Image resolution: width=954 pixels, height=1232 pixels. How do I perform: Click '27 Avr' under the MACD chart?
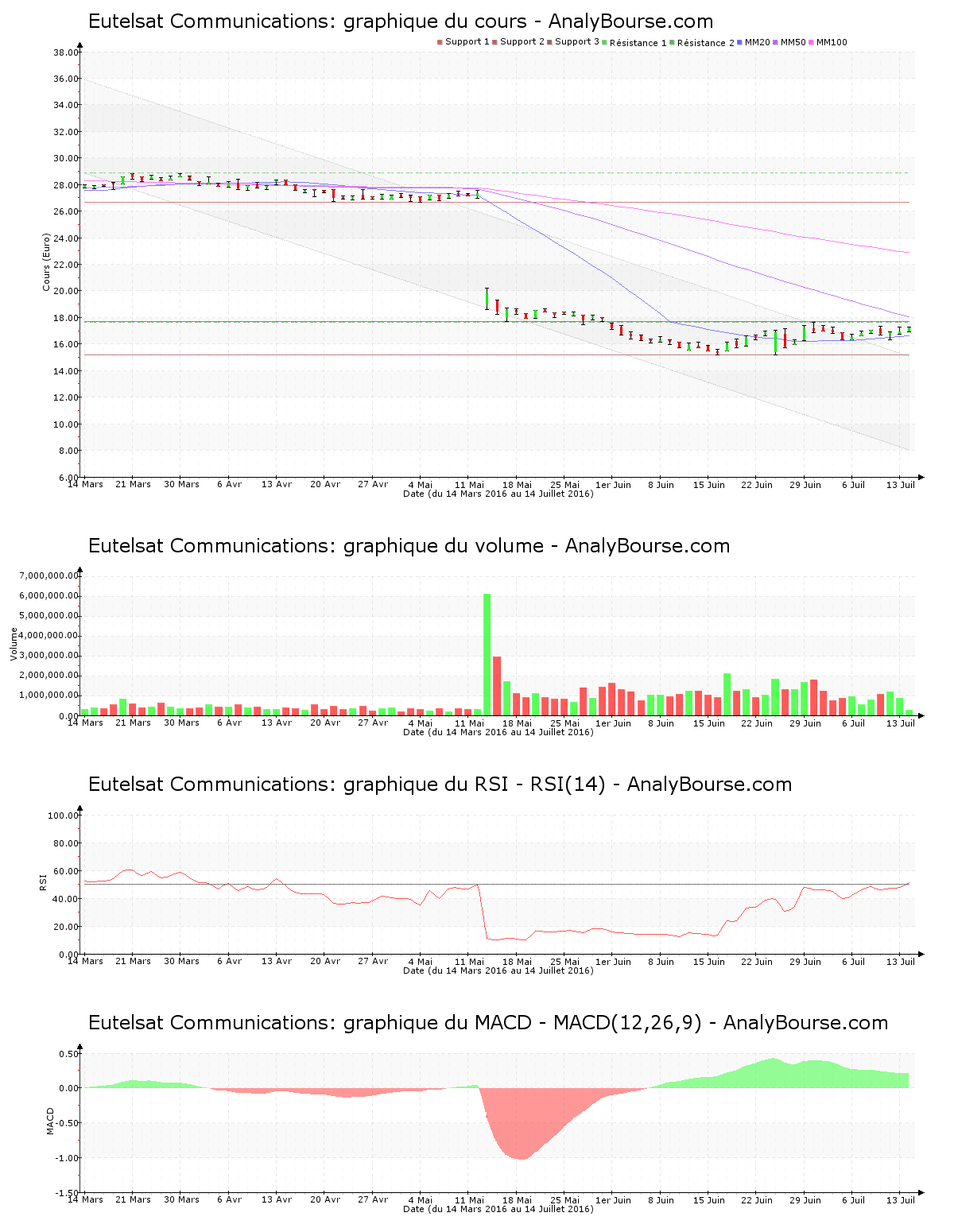[373, 1200]
